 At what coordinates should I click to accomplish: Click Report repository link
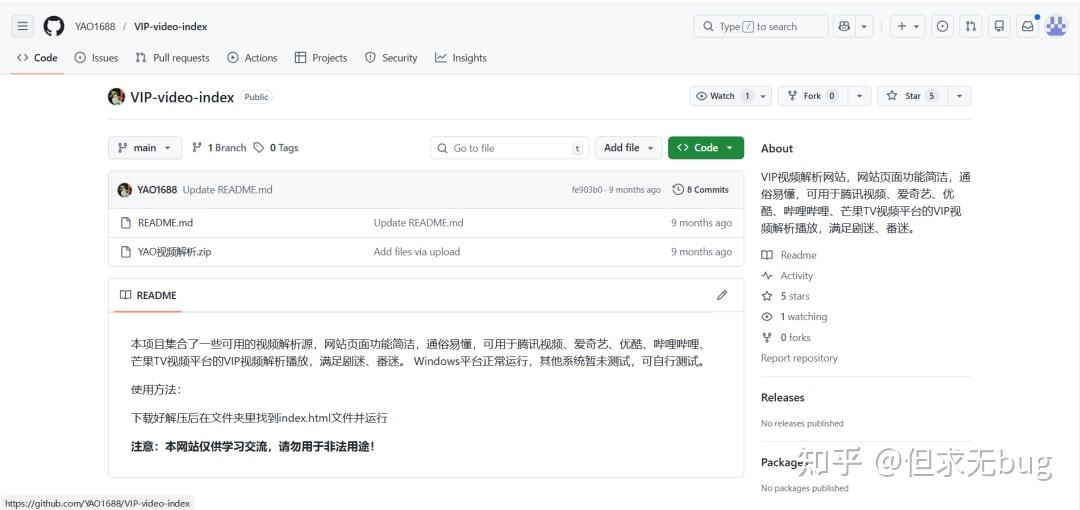799,358
